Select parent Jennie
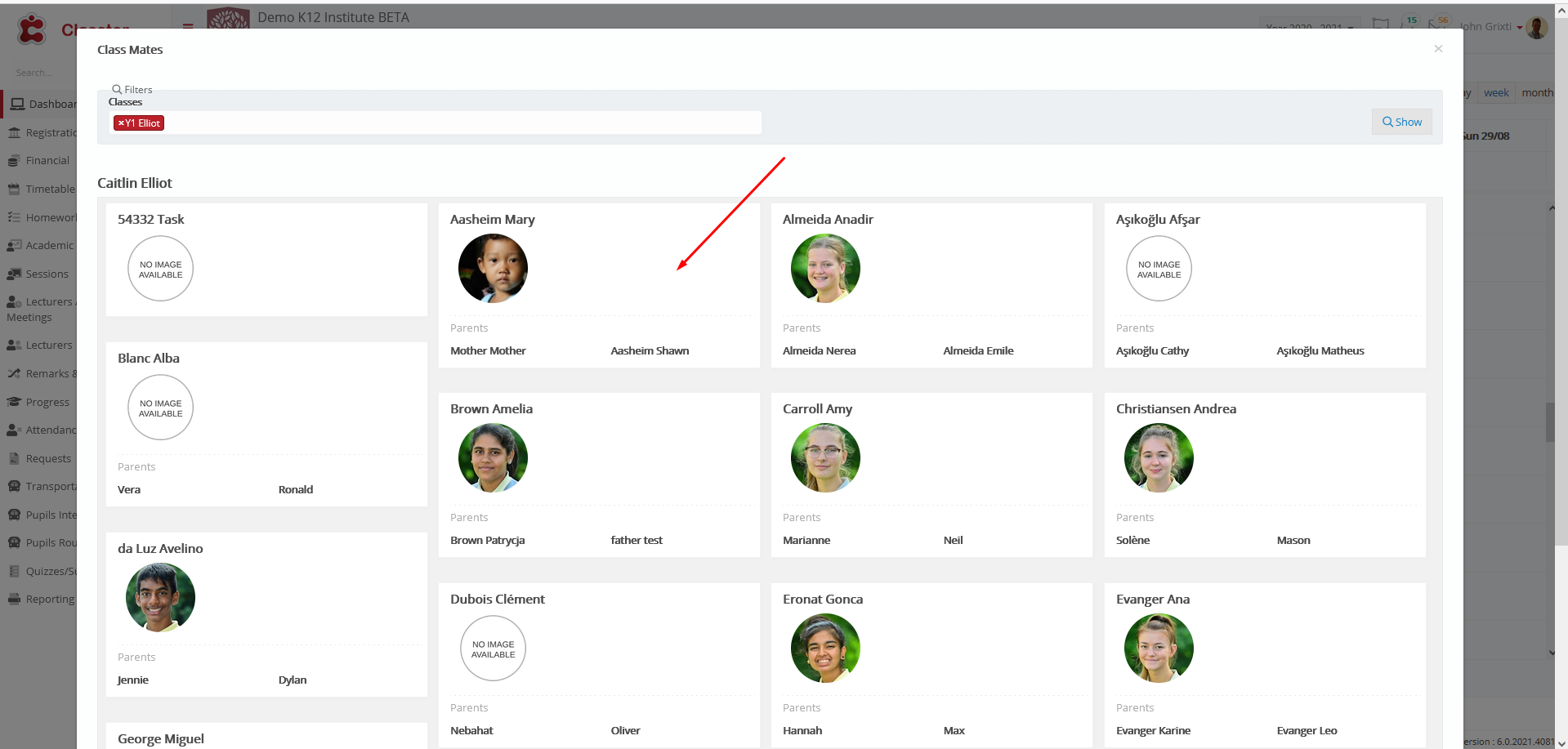1568x749 pixels. tap(132, 680)
